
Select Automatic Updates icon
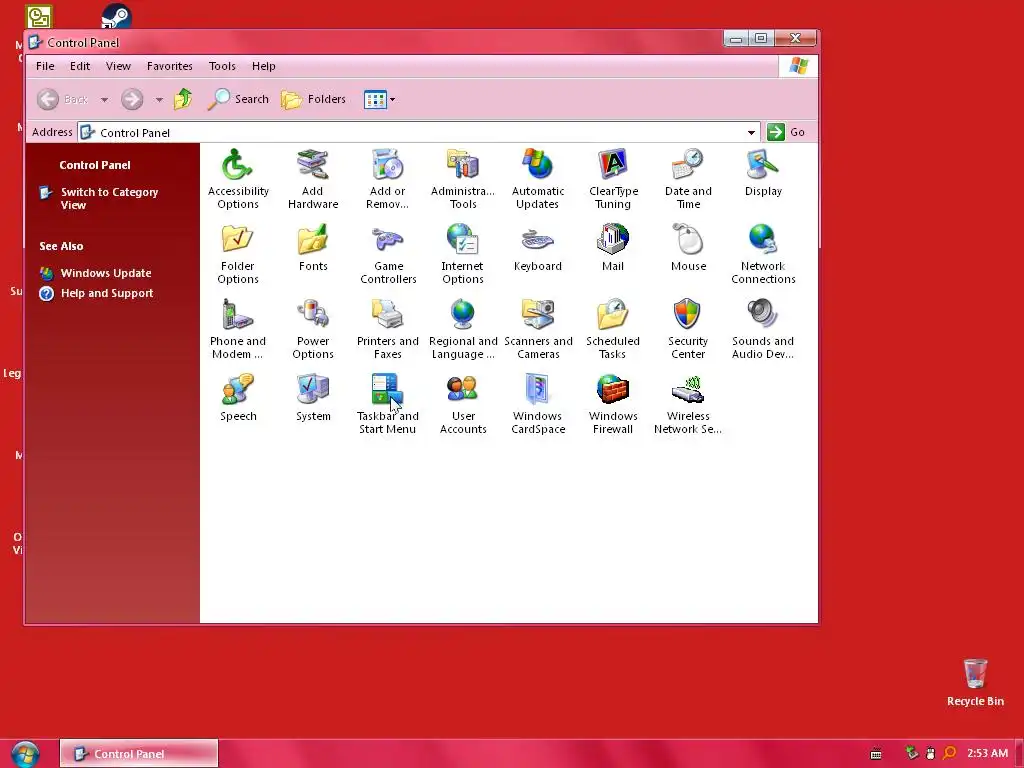click(537, 178)
